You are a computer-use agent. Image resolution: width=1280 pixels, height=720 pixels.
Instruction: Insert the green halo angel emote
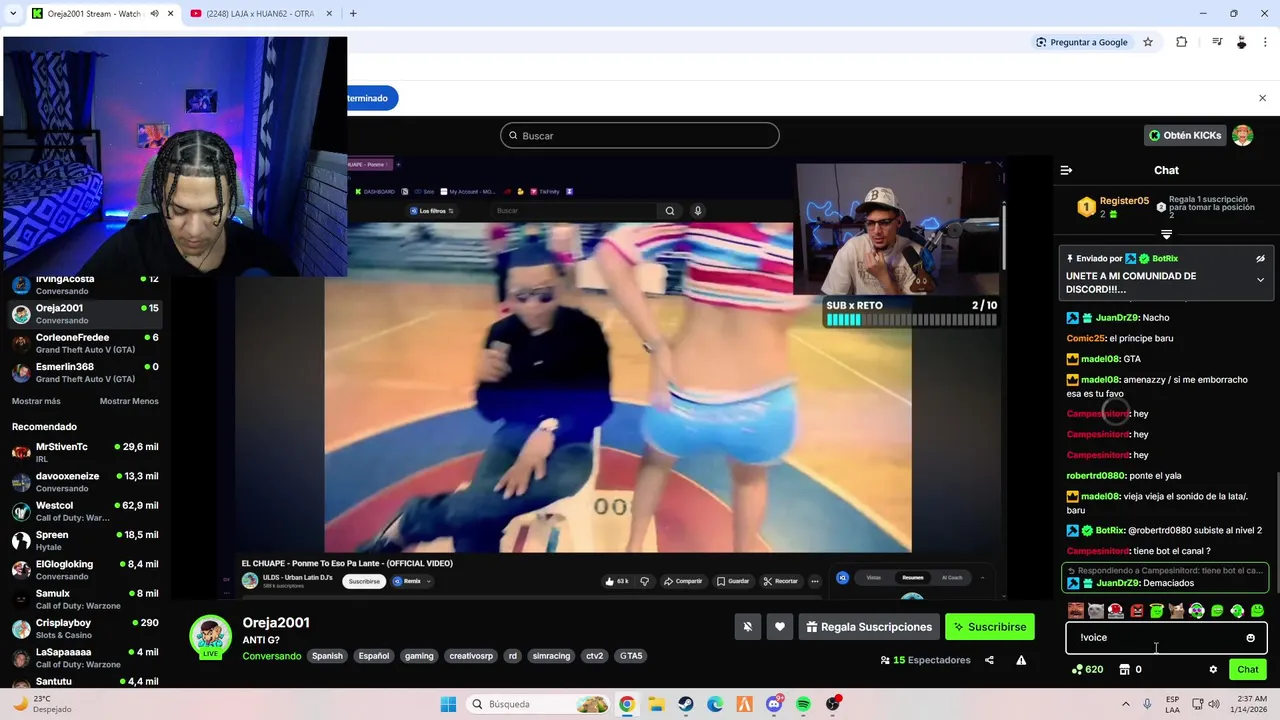pyautogui.click(x=1156, y=610)
